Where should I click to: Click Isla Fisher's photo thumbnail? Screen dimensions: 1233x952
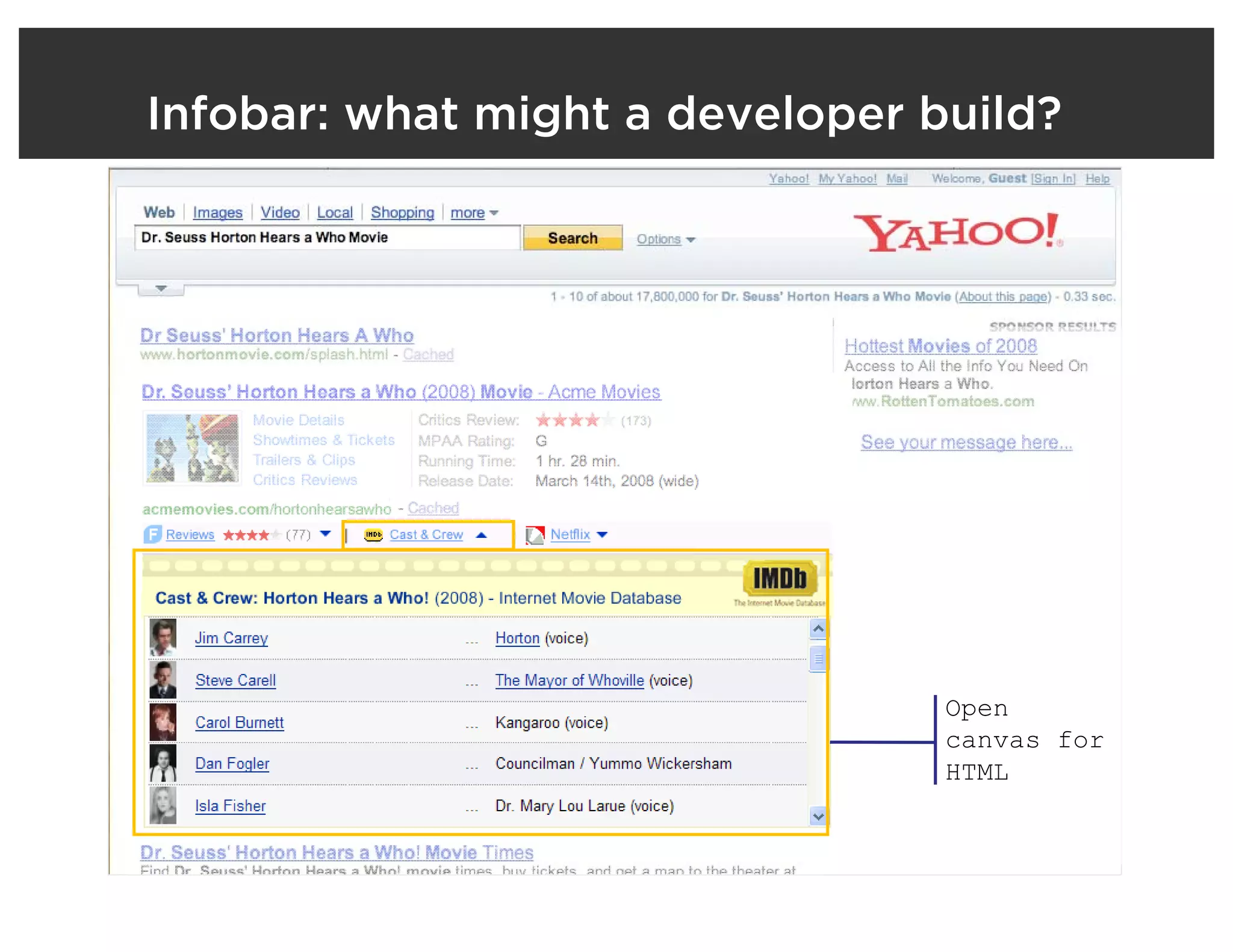(x=163, y=805)
